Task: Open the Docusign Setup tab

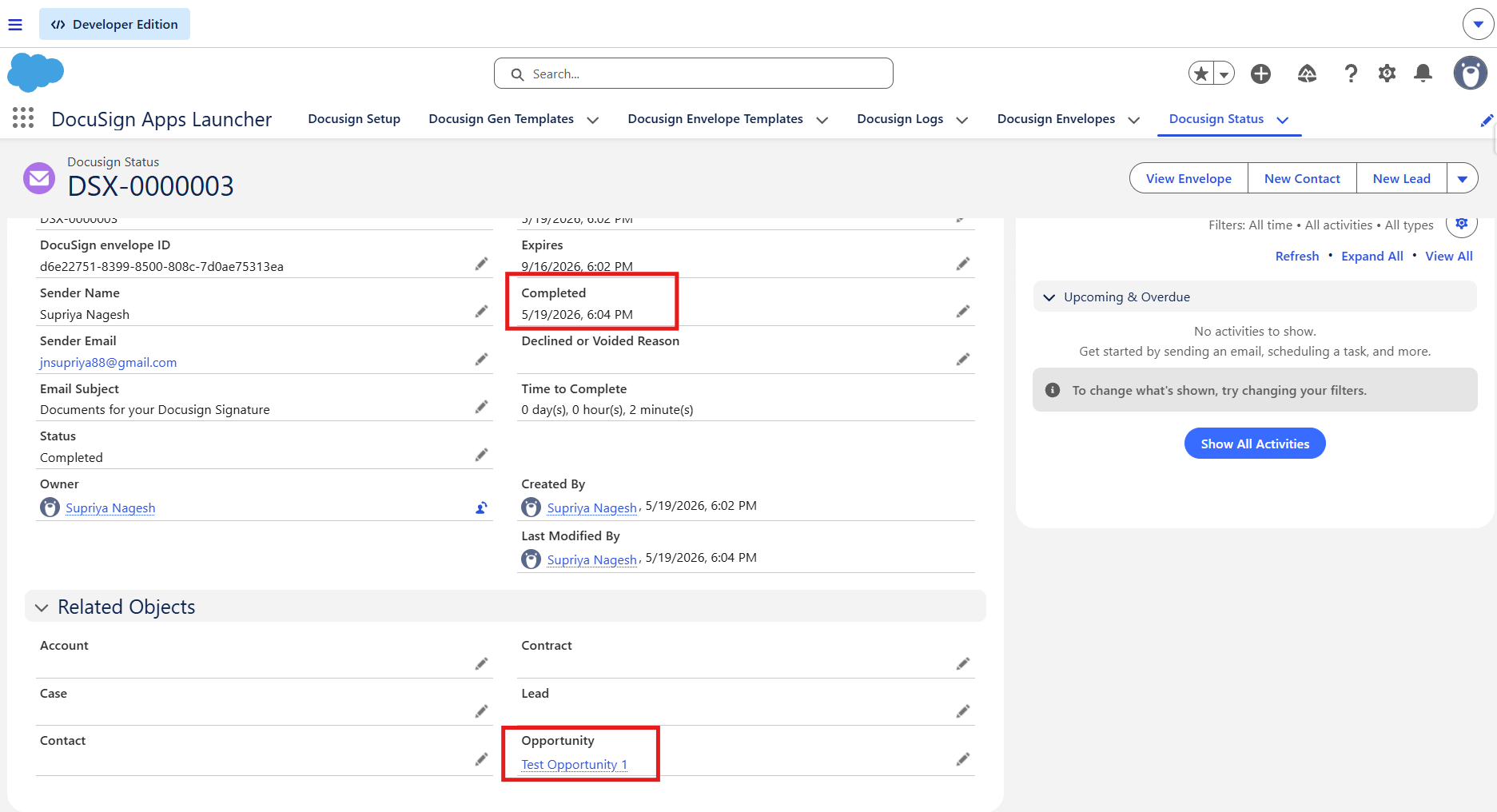Action: tap(354, 118)
